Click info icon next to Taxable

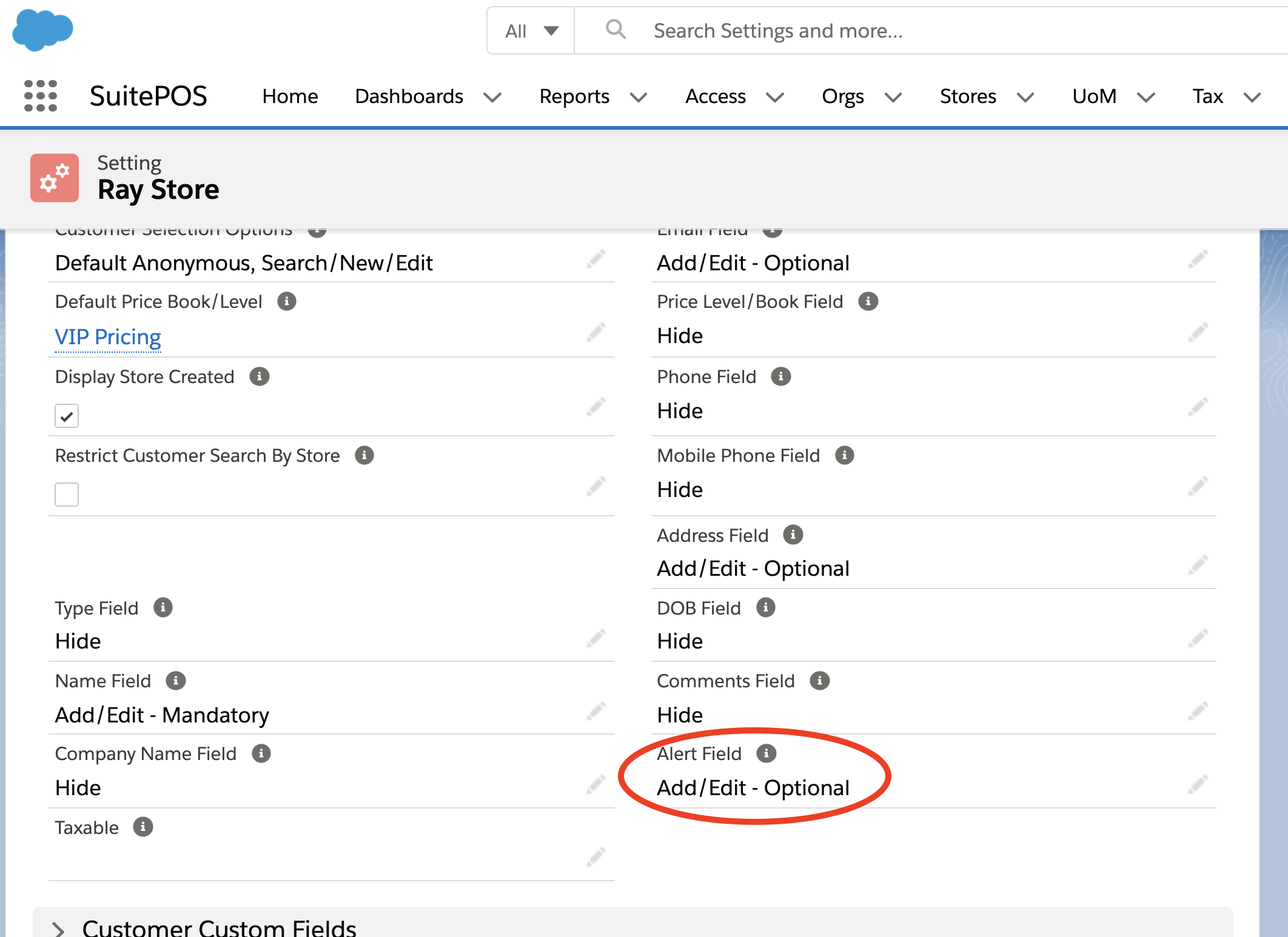click(143, 827)
